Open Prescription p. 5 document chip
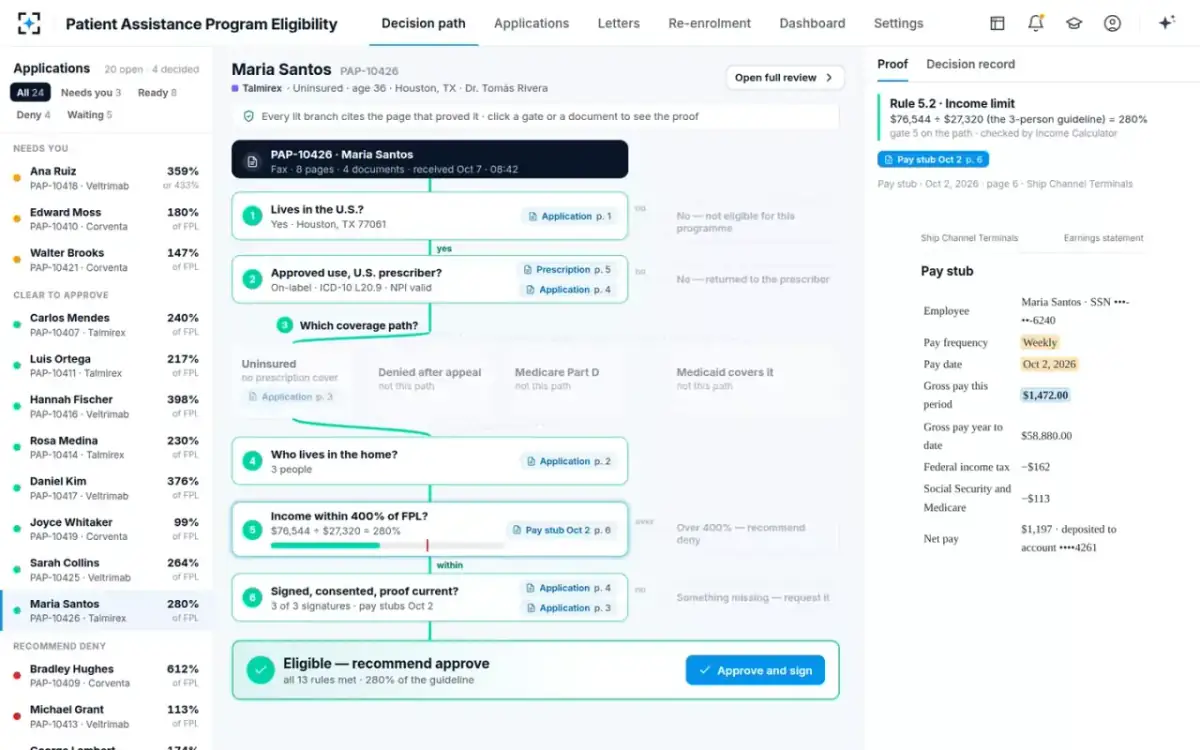The height and width of the screenshot is (750, 1200). coord(566,270)
